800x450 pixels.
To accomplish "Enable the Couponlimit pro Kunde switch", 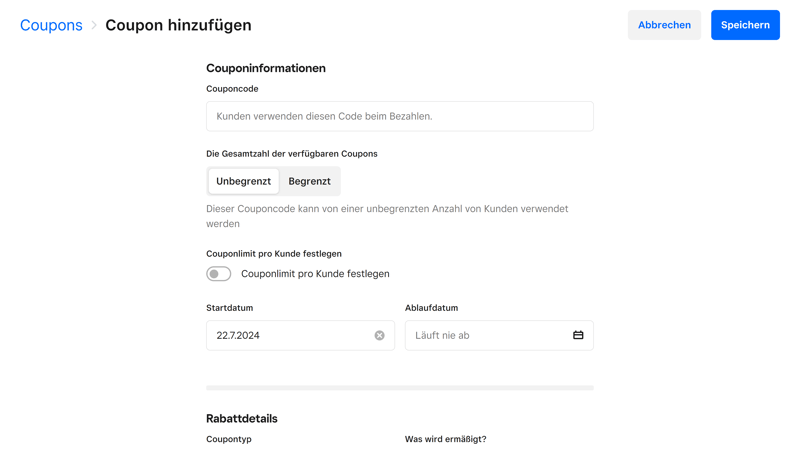I will 218,274.
